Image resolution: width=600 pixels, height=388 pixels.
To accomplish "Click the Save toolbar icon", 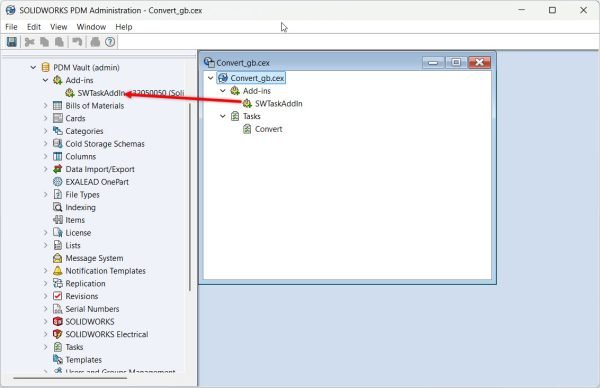I will pyautogui.click(x=12, y=42).
